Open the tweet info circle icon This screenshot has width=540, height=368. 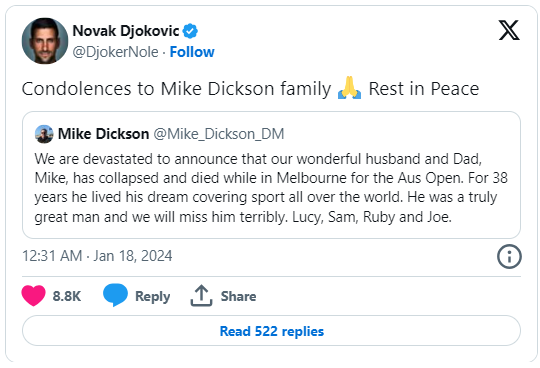click(x=509, y=256)
